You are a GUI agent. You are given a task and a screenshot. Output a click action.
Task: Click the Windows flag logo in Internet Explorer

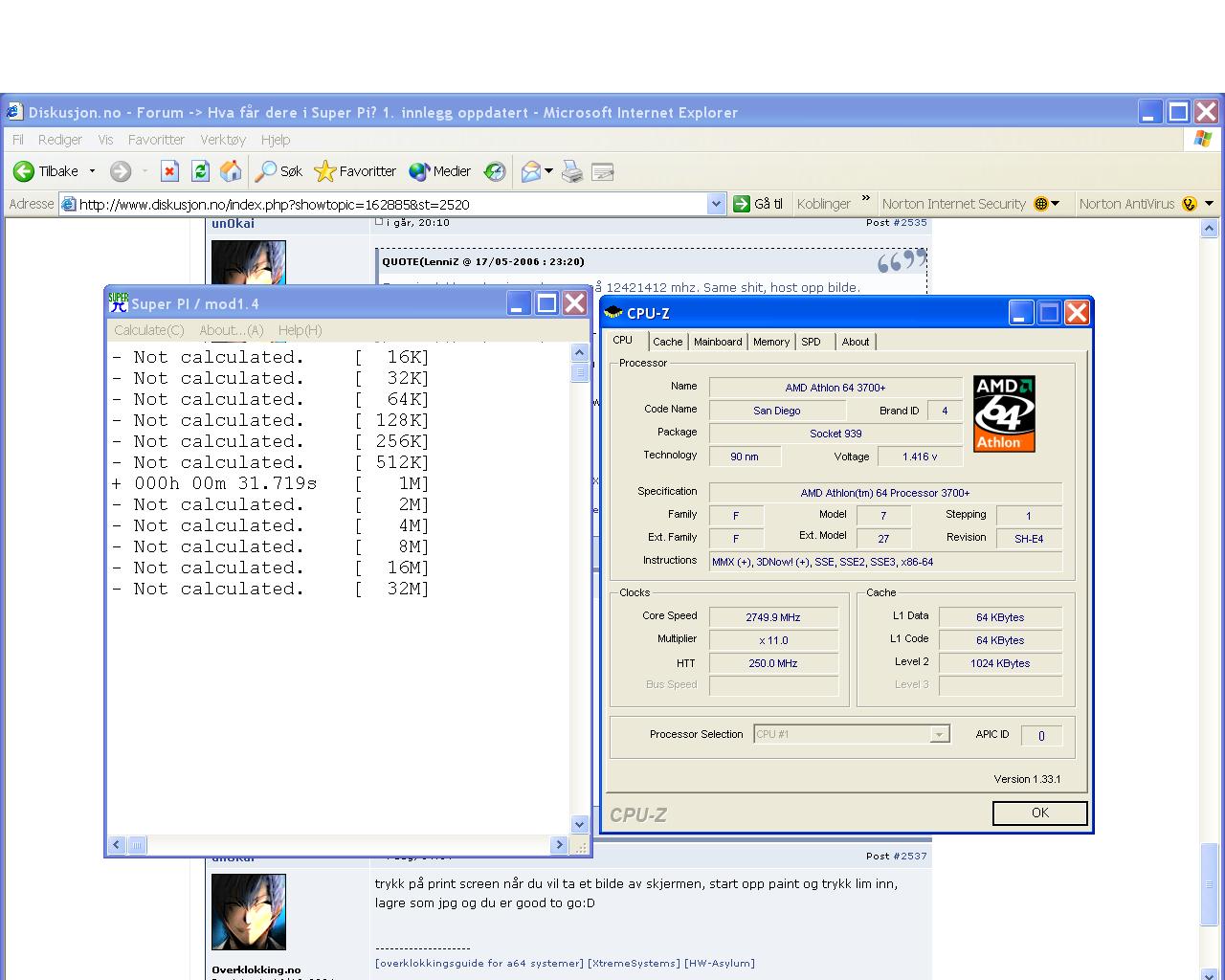click(x=1202, y=139)
